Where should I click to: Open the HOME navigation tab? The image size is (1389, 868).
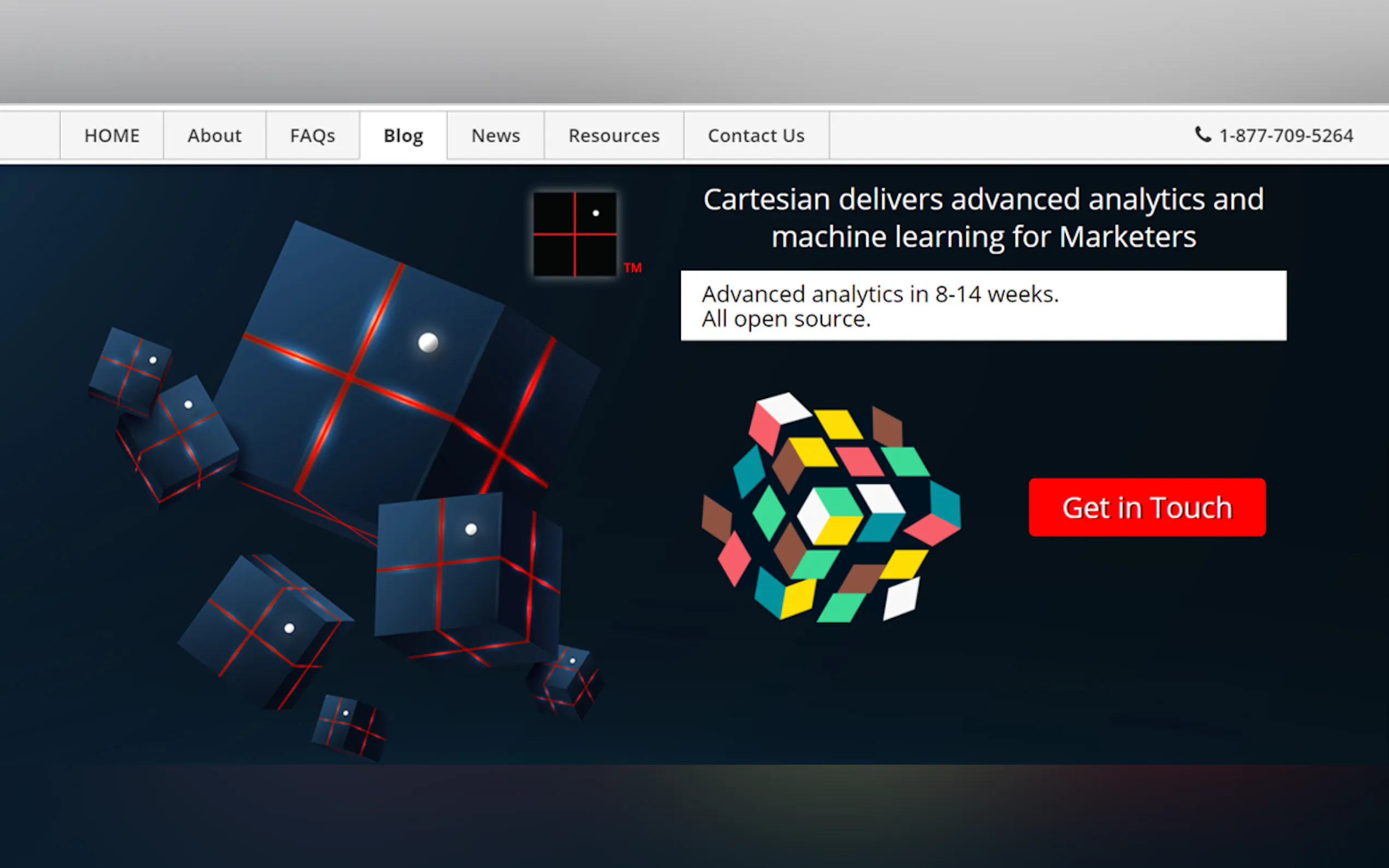(x=112, y=136)
